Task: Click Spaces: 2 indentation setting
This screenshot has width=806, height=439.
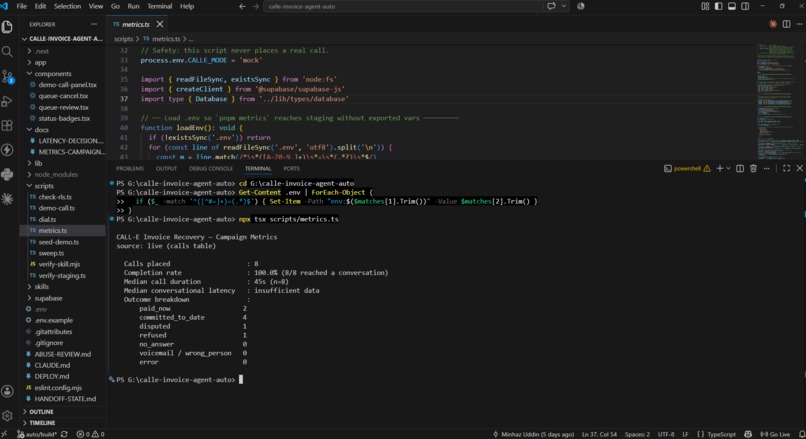Action: click(x=637, y=434)
